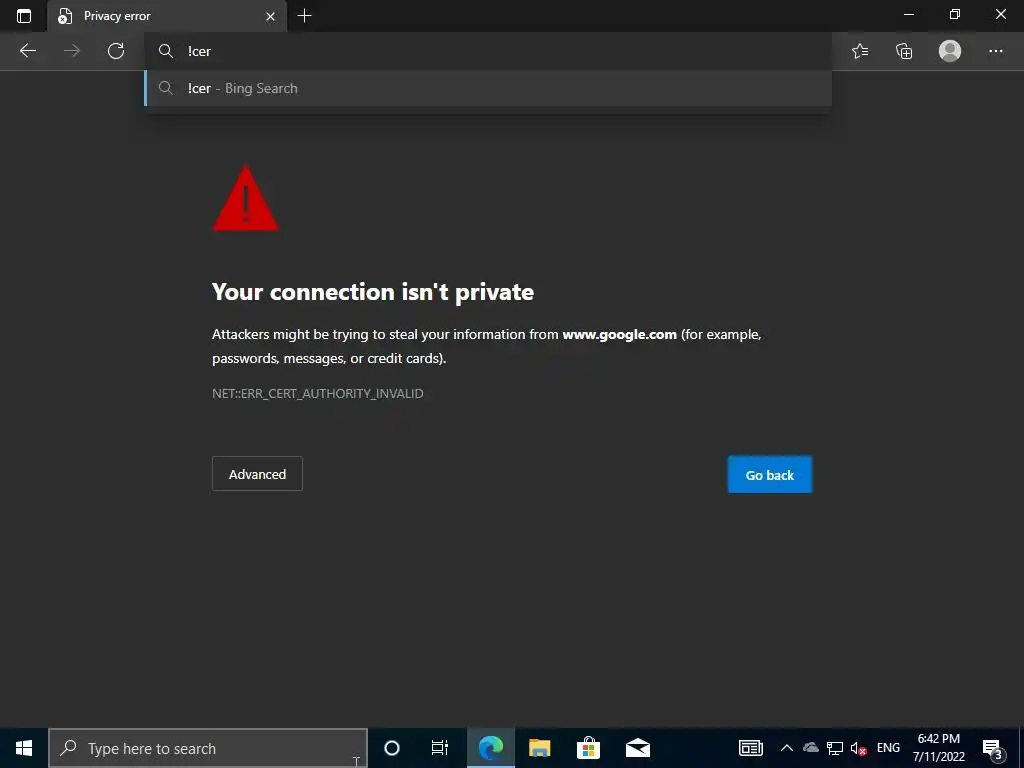1024x768 pixels.
Task: Click the 'Type here to search' box
Action: [x=208, y=748]
